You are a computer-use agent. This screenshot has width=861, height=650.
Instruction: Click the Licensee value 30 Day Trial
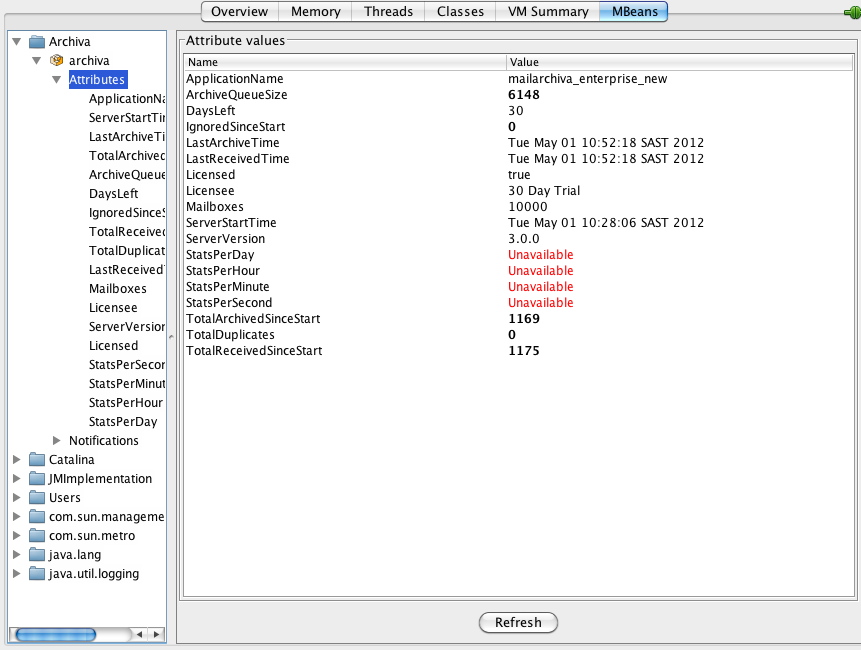click(544, 190)
